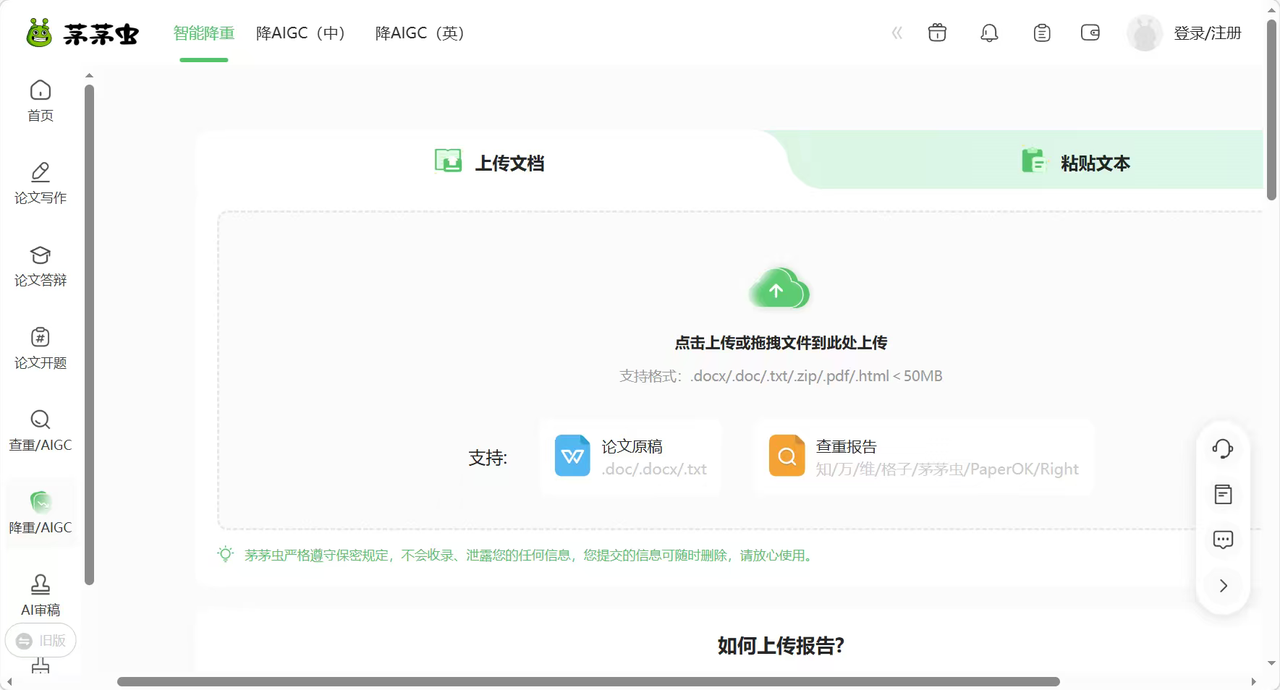Viewport: 1280px width, 690px height.
Task: Open 论文写作 in the sidebar
Action: tap(40, 183)
